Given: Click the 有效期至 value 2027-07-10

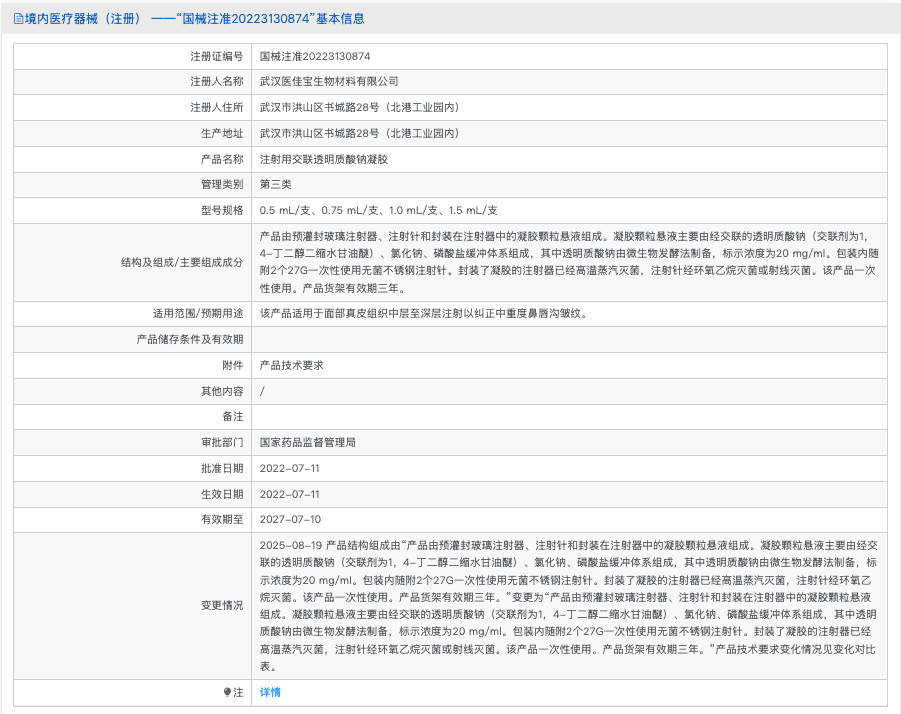Looking at the screenshot, I should click(289, 519).
